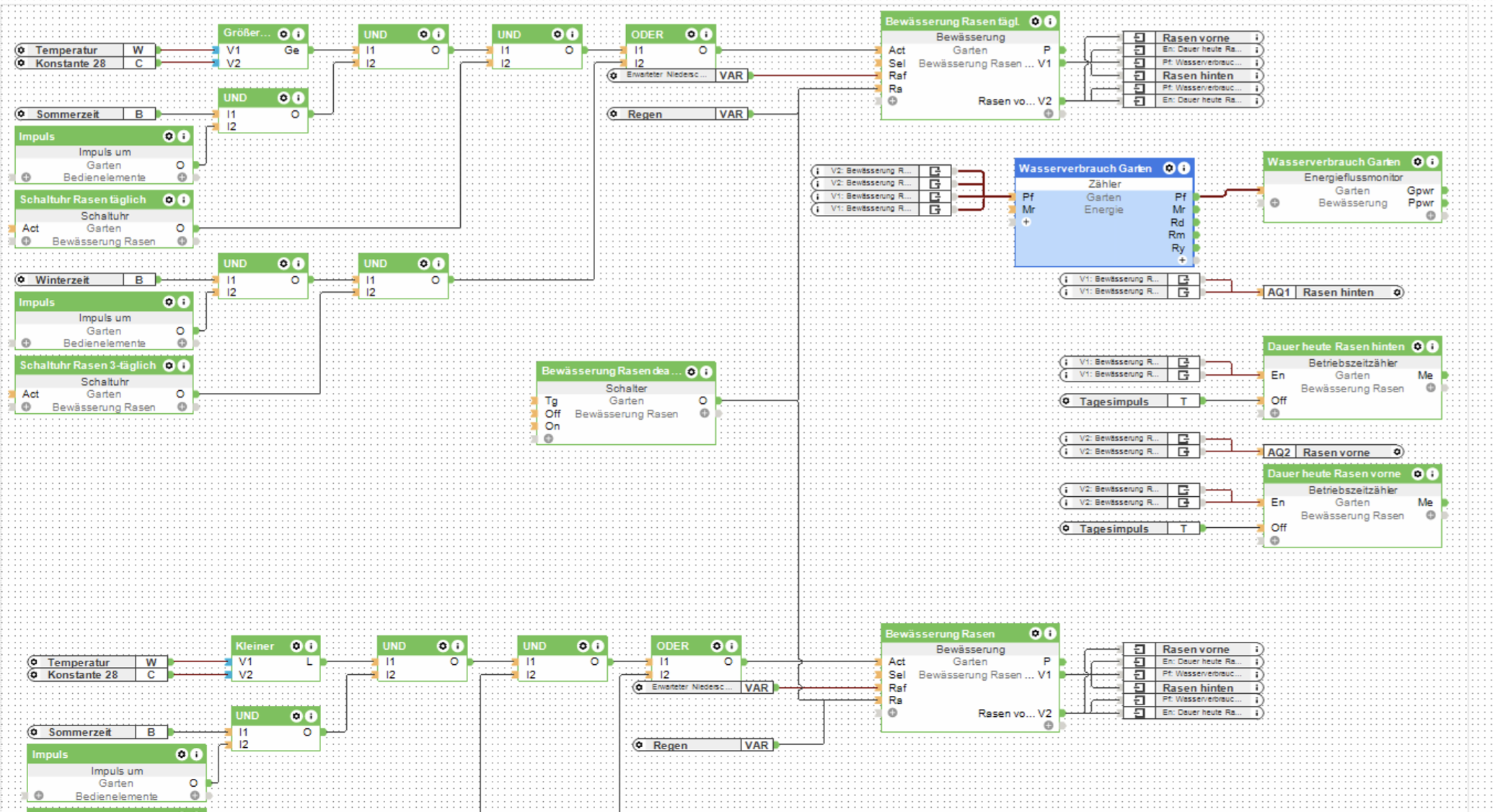Open settings gear on Wasserverbrauch Garten Zähler block

[1169, 168]
